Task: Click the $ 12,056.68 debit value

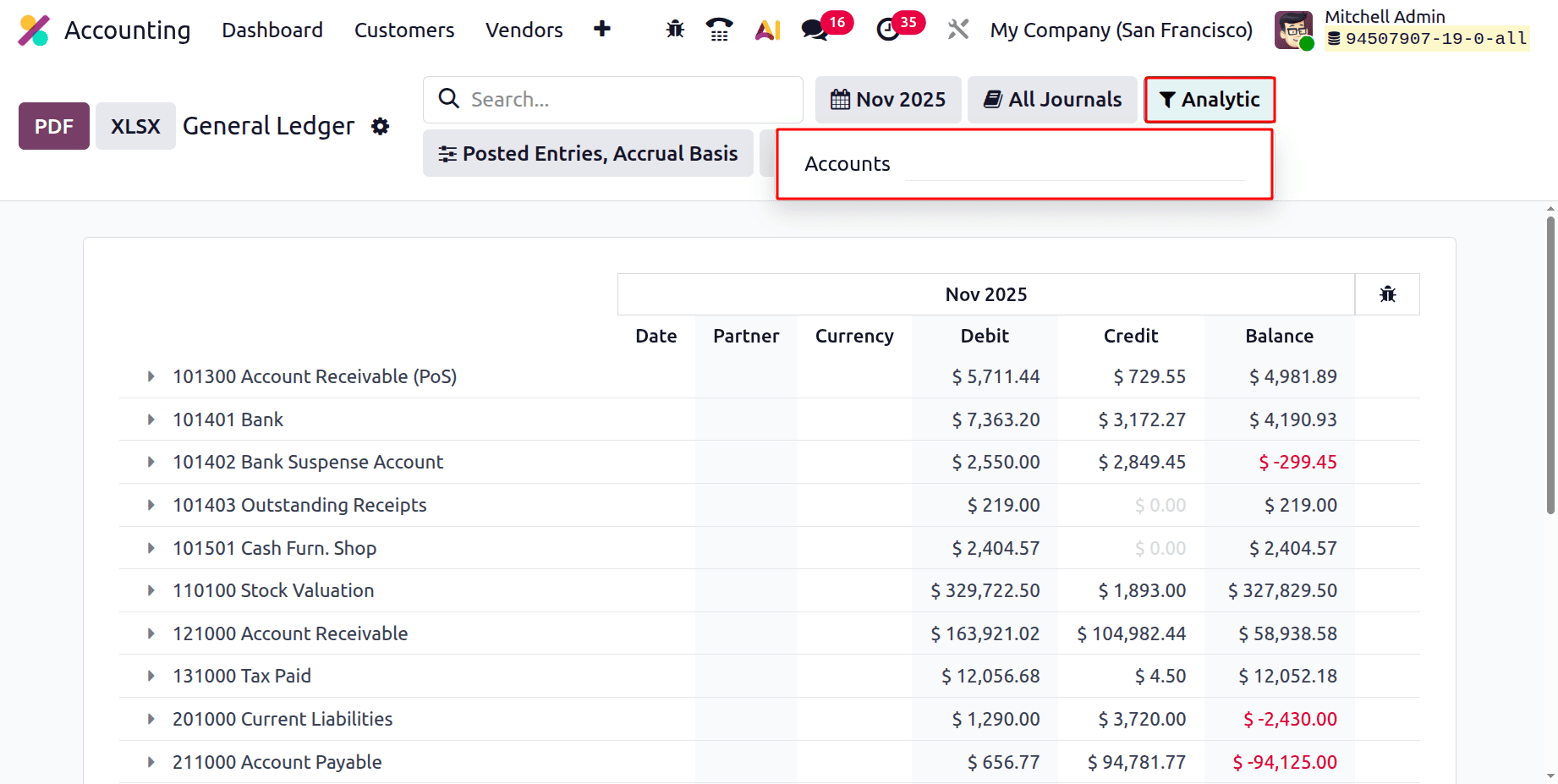Action: point(990,676)
